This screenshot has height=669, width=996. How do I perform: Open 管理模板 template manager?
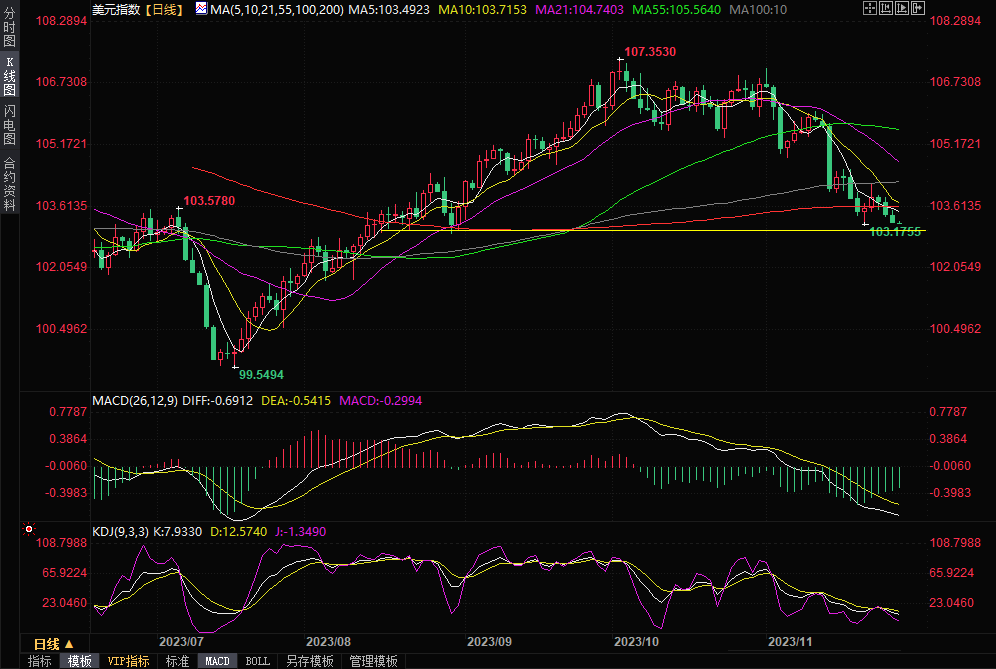(373, 661)
